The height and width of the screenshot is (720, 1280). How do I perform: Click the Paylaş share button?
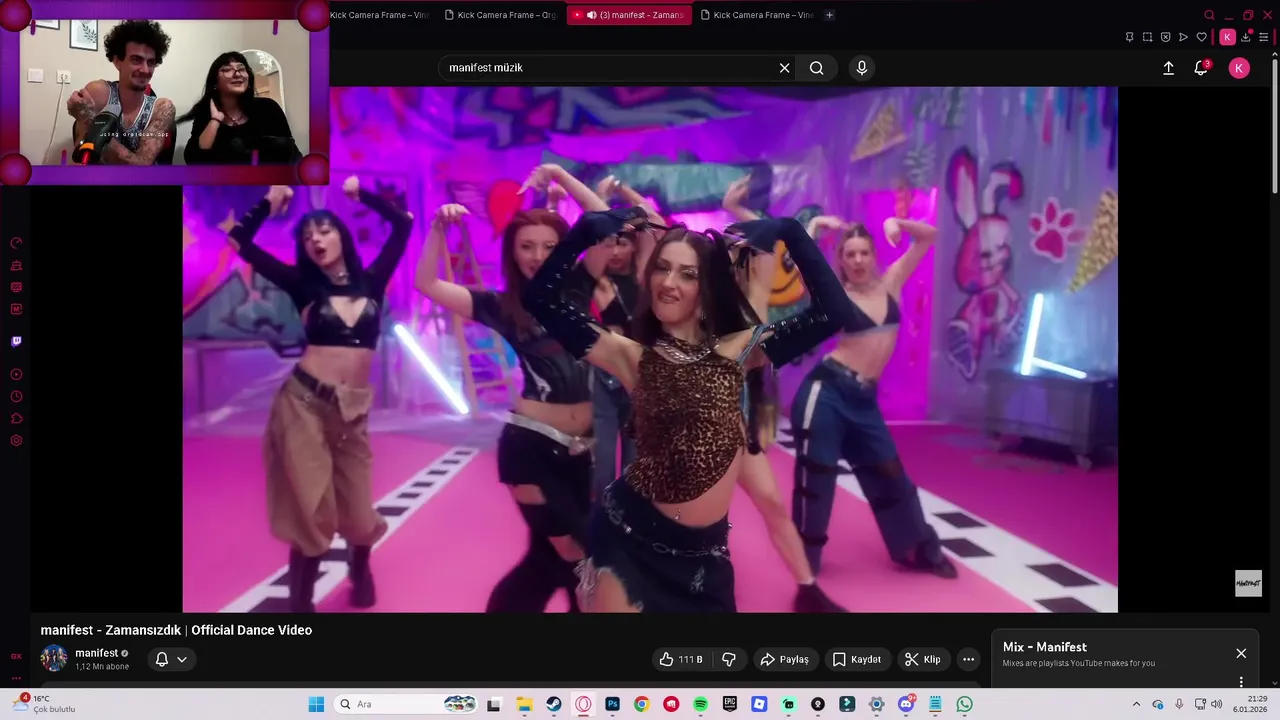(x=785, y=659)
